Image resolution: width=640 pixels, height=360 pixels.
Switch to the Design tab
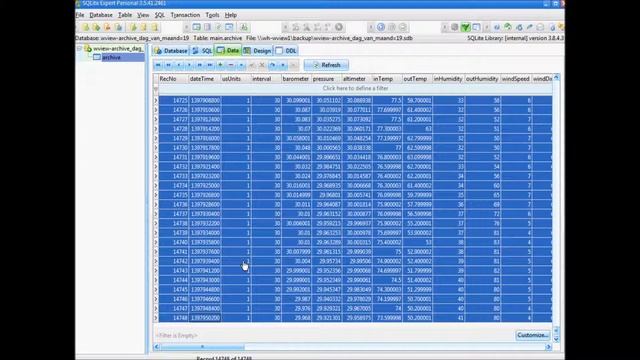[x=257, y=51]
